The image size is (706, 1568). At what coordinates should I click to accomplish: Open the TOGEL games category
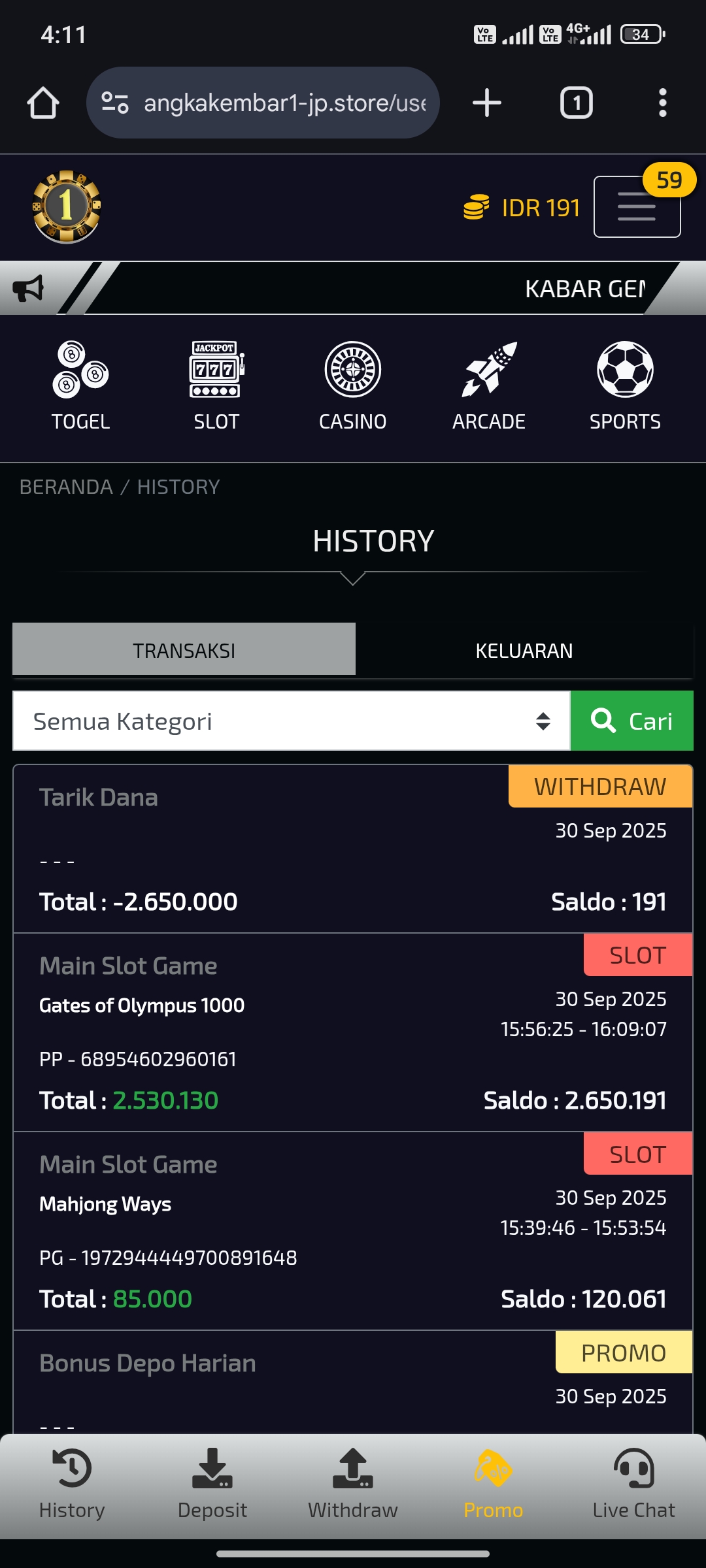pos(80,385)
